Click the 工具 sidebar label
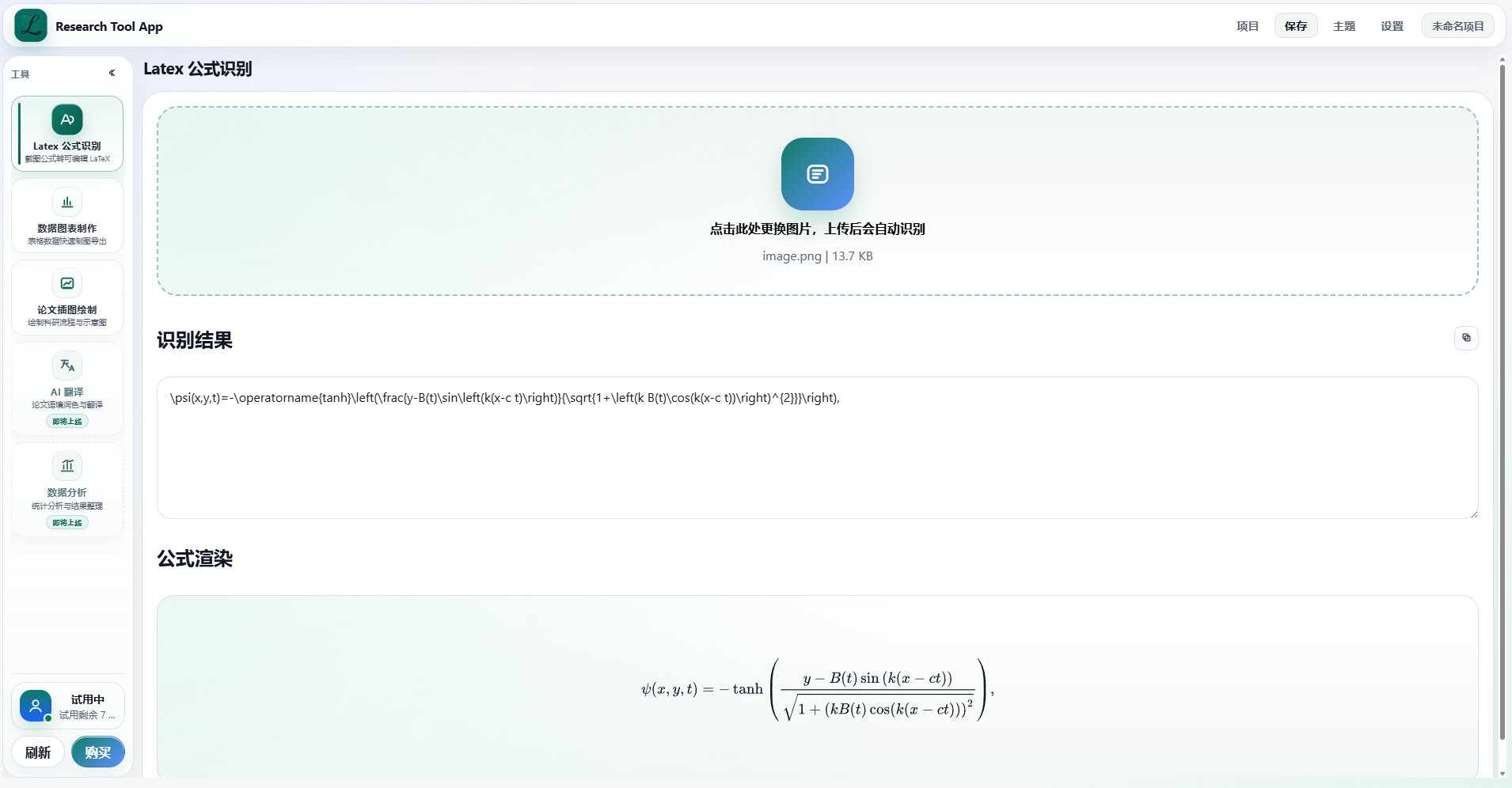 tap(21, 74)
